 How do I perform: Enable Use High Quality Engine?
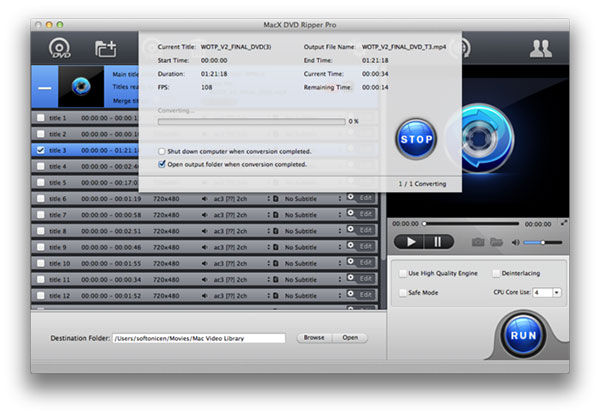[x=403, y=273]
